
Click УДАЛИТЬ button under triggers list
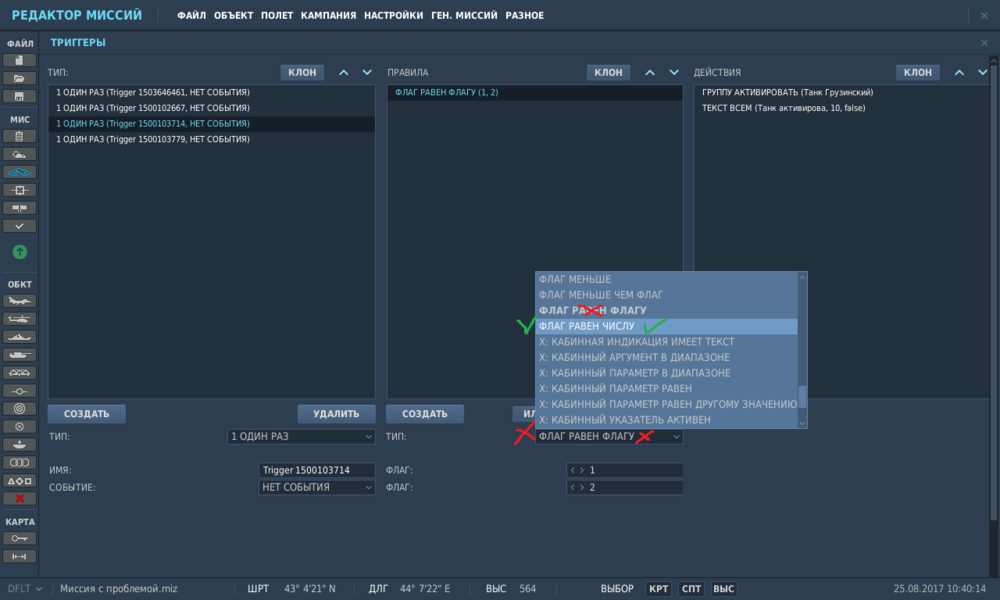[336, 414]
